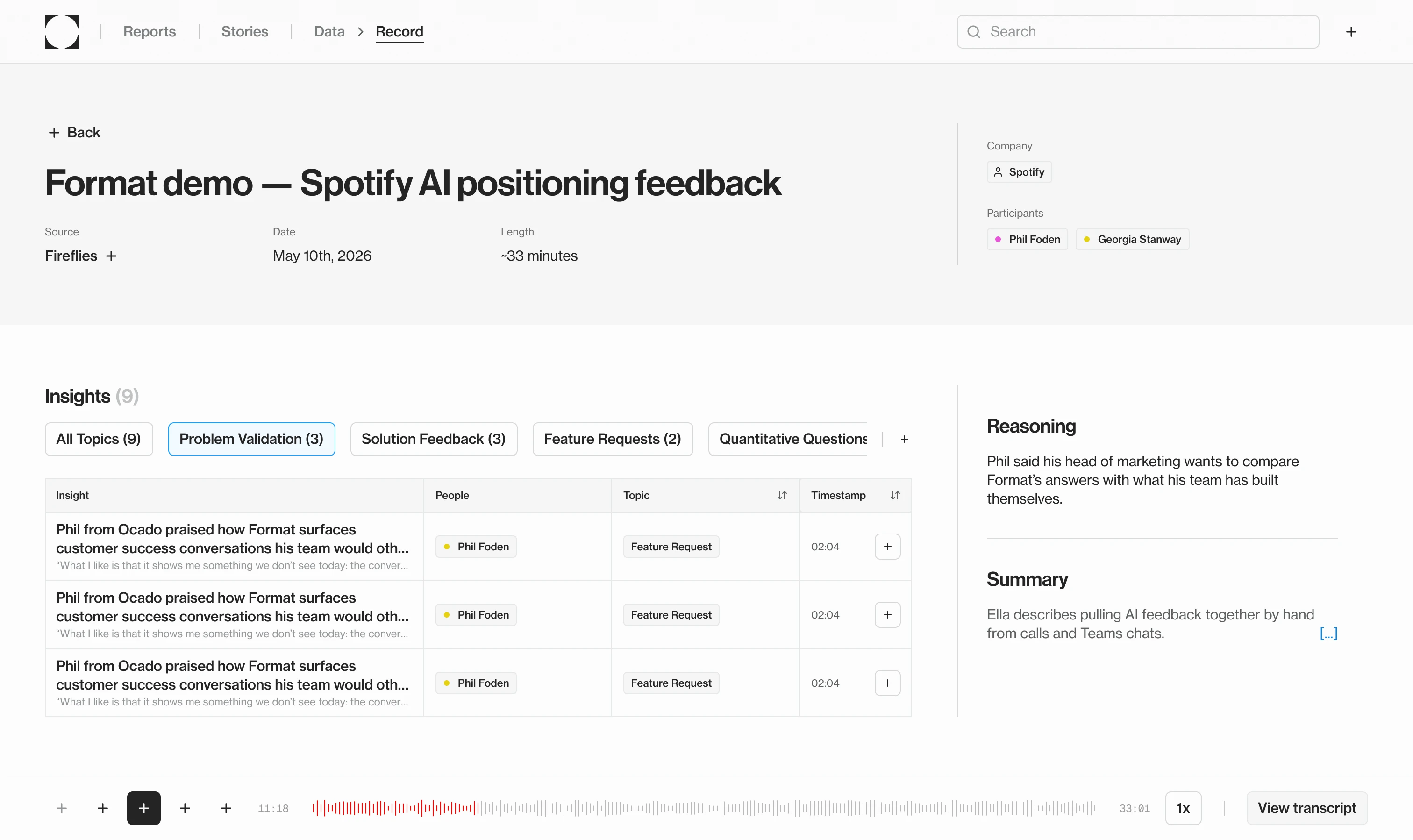Click plus button in second insight row
Screen dimensions: 1413x840
tap(887, 615)
